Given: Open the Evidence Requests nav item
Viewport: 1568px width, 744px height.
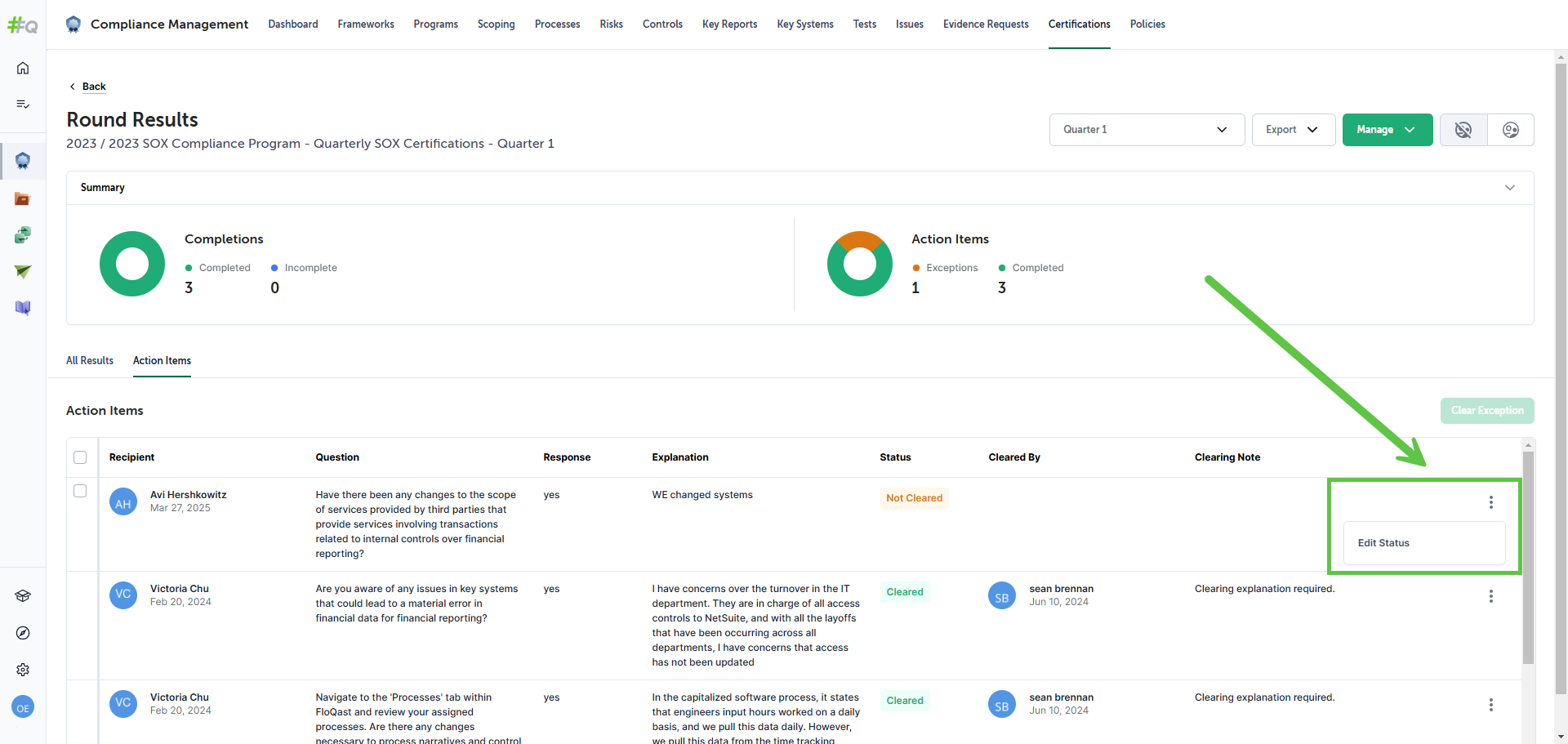Looking at the screenshot, I should click(x=986, y=25).
